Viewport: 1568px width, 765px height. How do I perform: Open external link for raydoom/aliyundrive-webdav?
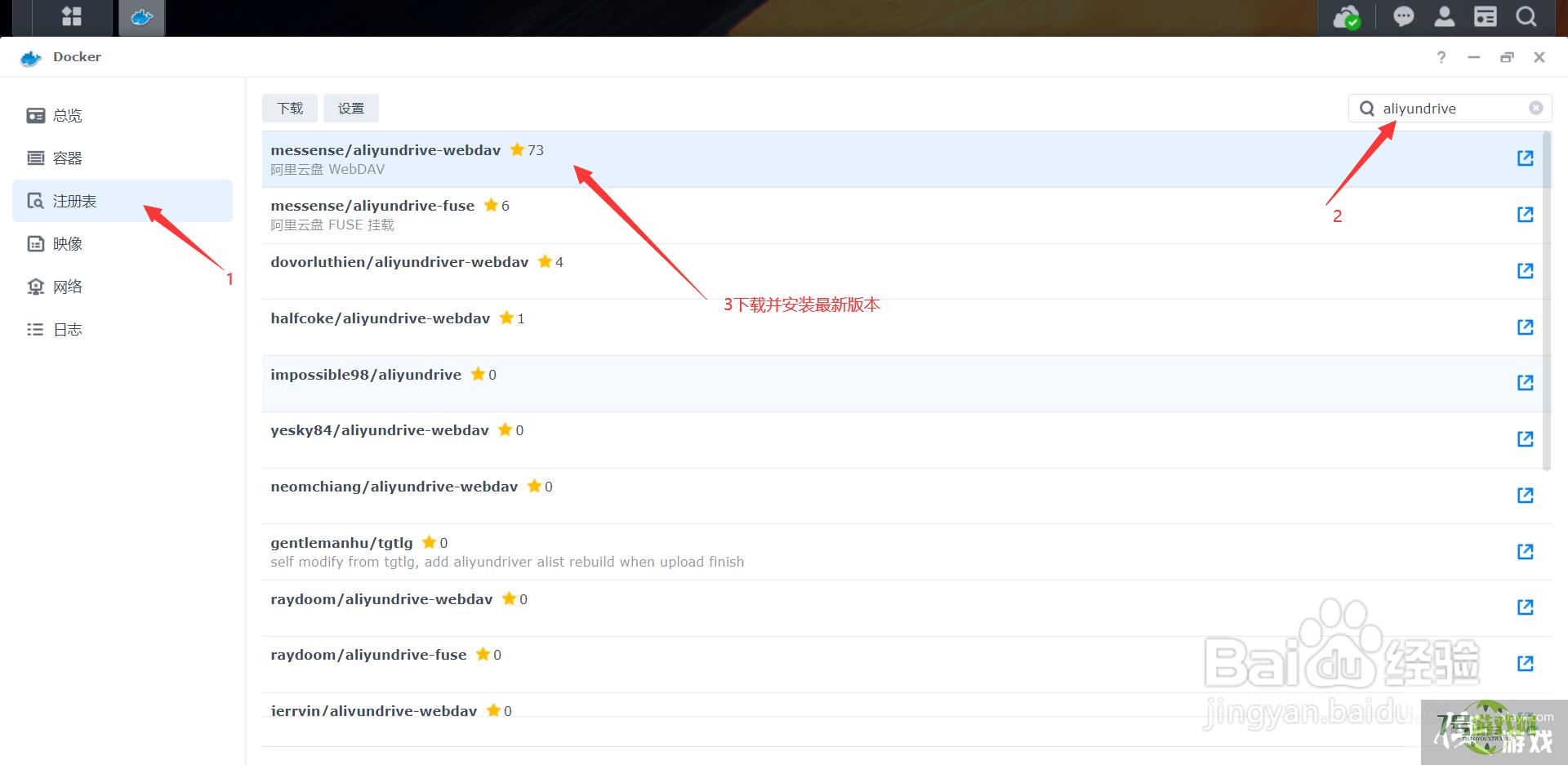[x=1525, y=607]
